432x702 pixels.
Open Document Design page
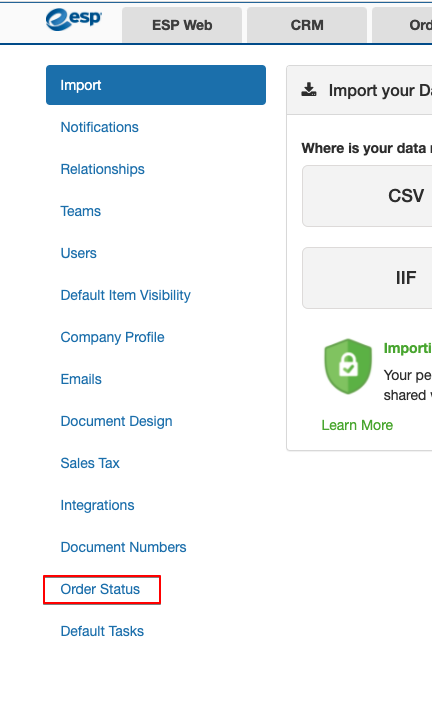click(116, 421)
